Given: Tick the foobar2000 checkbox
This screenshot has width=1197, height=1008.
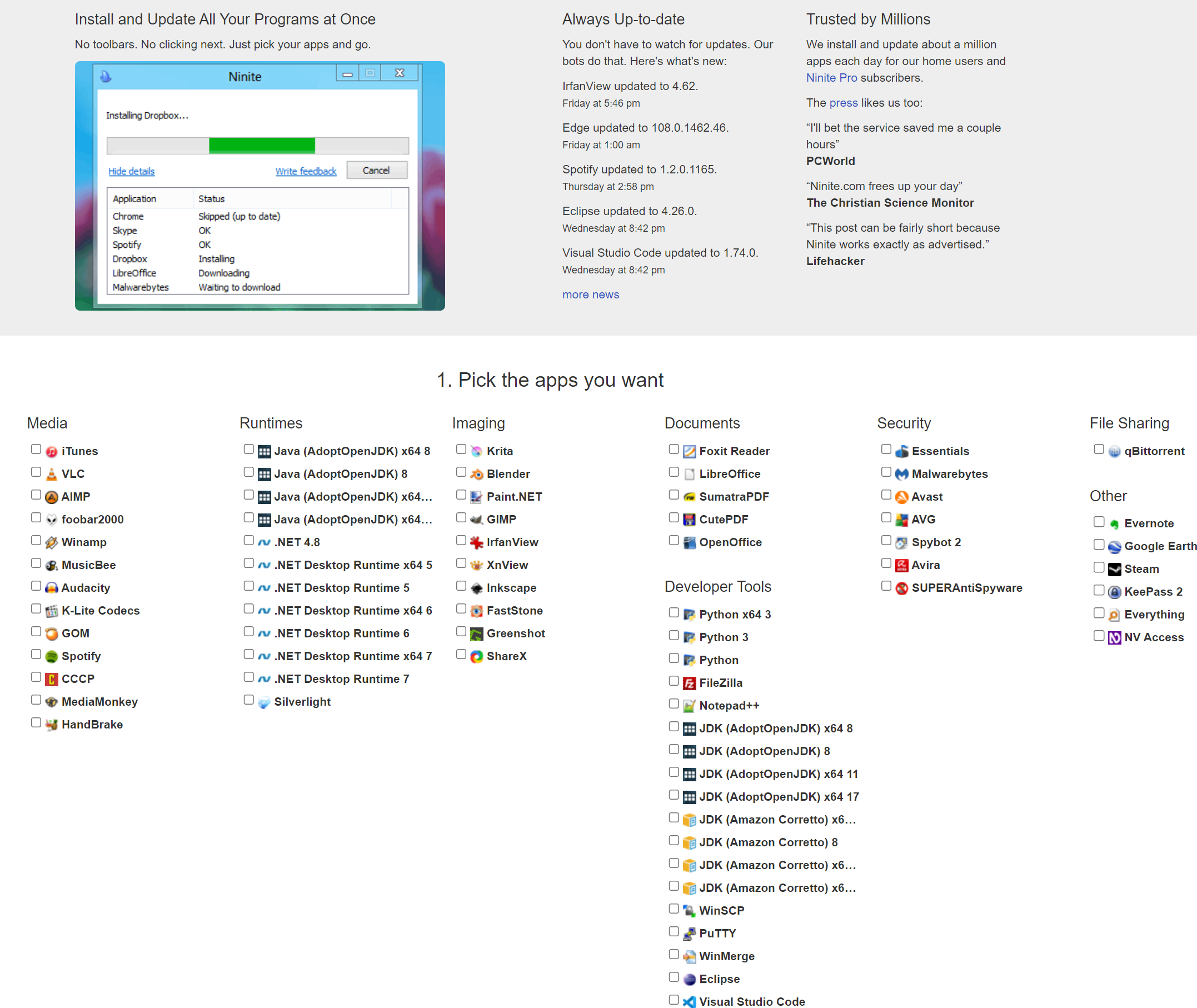Looking at the screenshot, I should (36, 518).
